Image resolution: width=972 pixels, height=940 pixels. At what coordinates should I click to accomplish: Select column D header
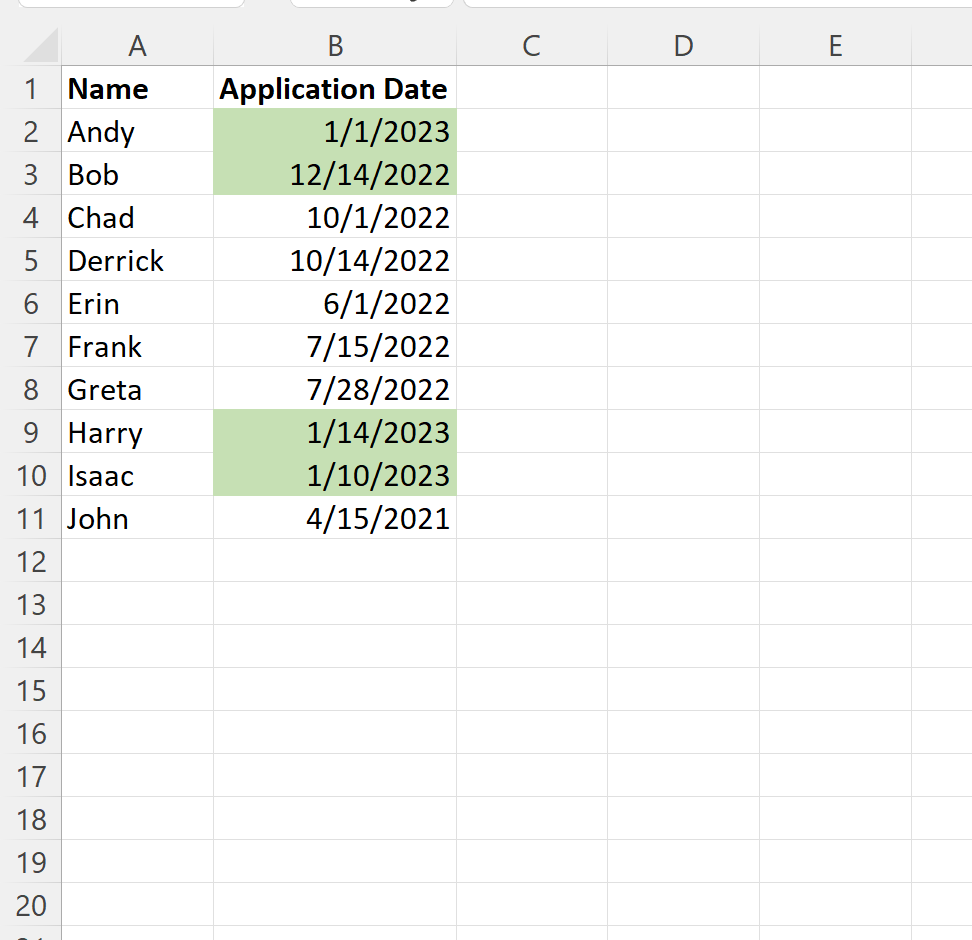pyautogui.click(x=683, y=46)
